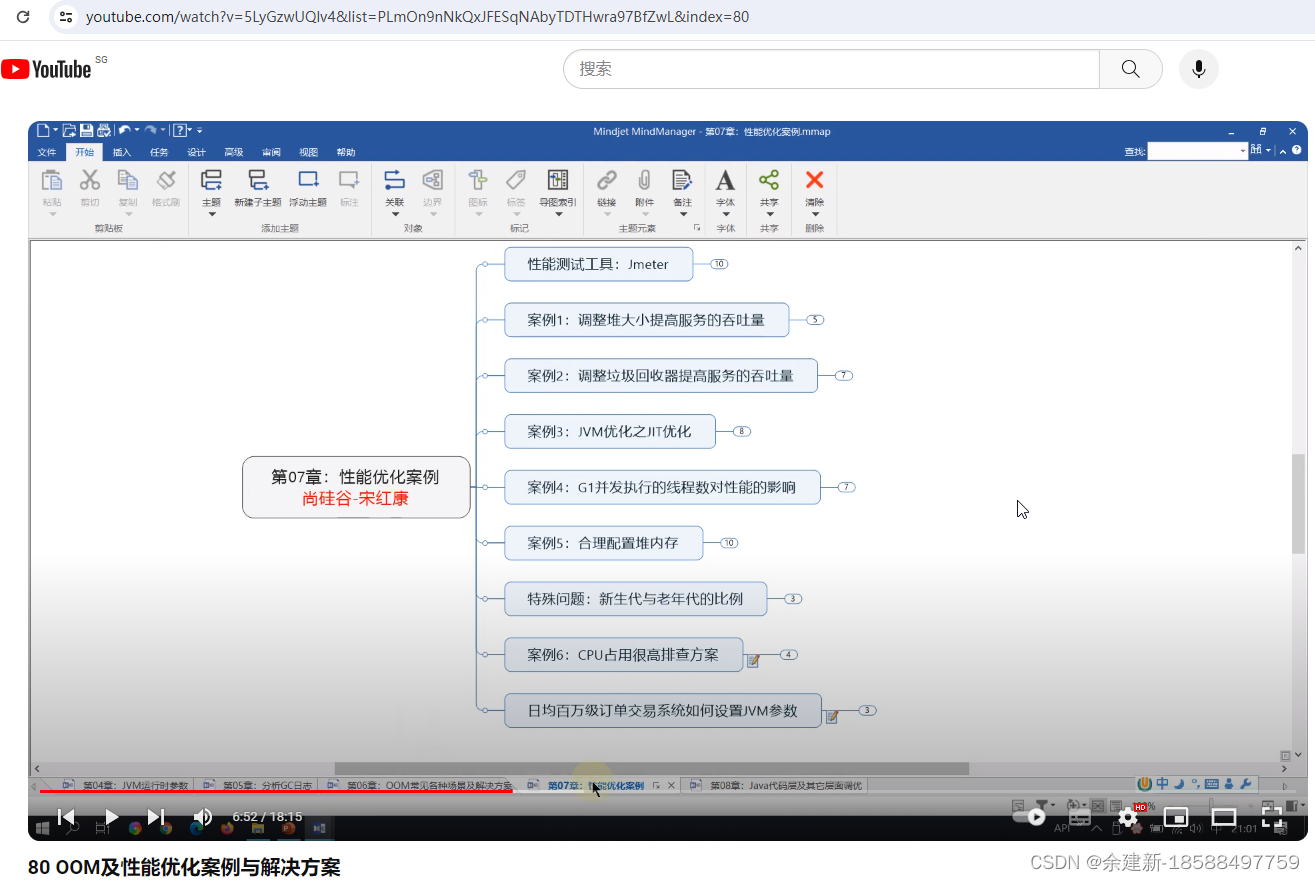Click the 剪切 scissors icon
This screenshot has width=1315, height=881.
click(x=90, y=180)
